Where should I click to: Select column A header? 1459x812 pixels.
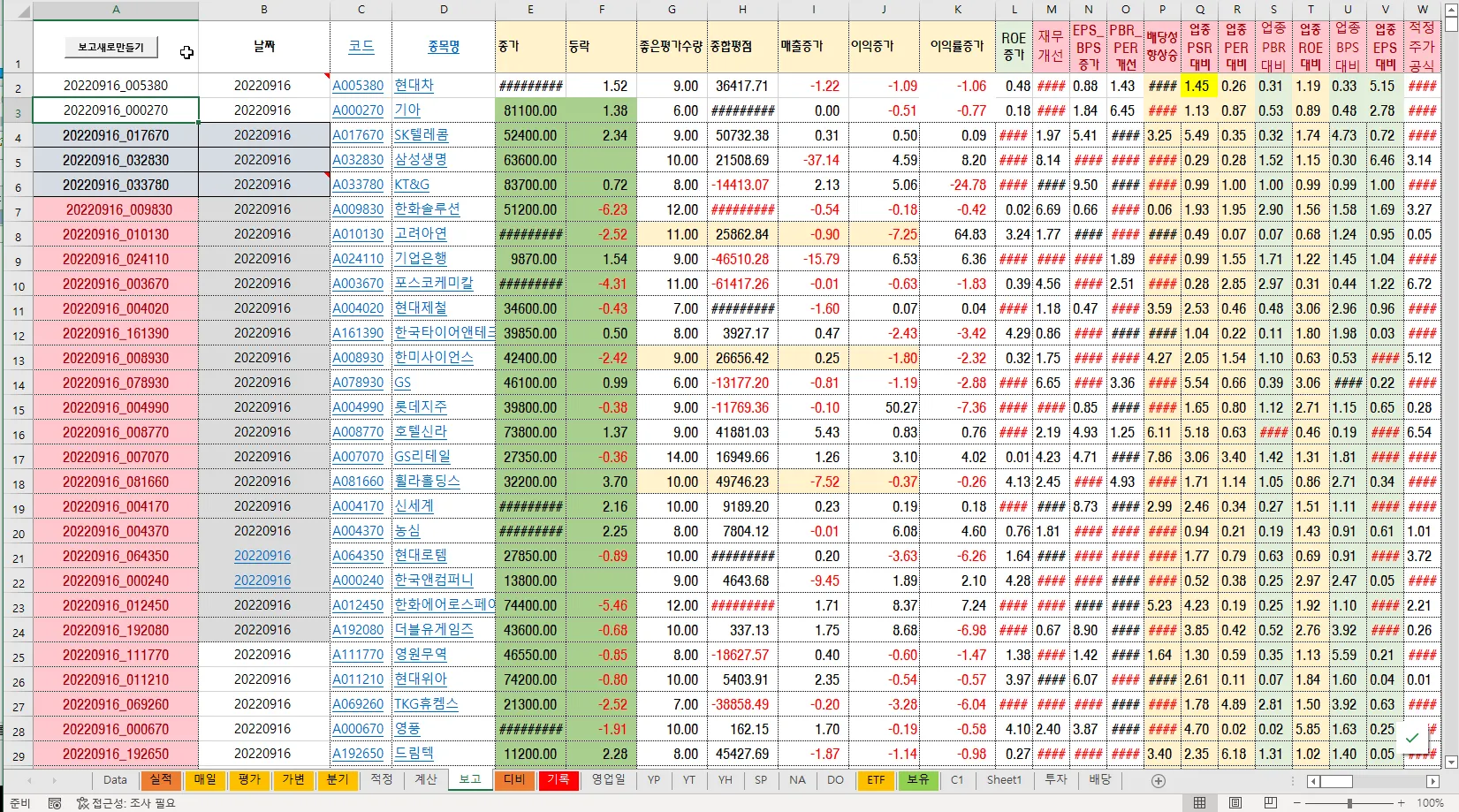point(116,10)
